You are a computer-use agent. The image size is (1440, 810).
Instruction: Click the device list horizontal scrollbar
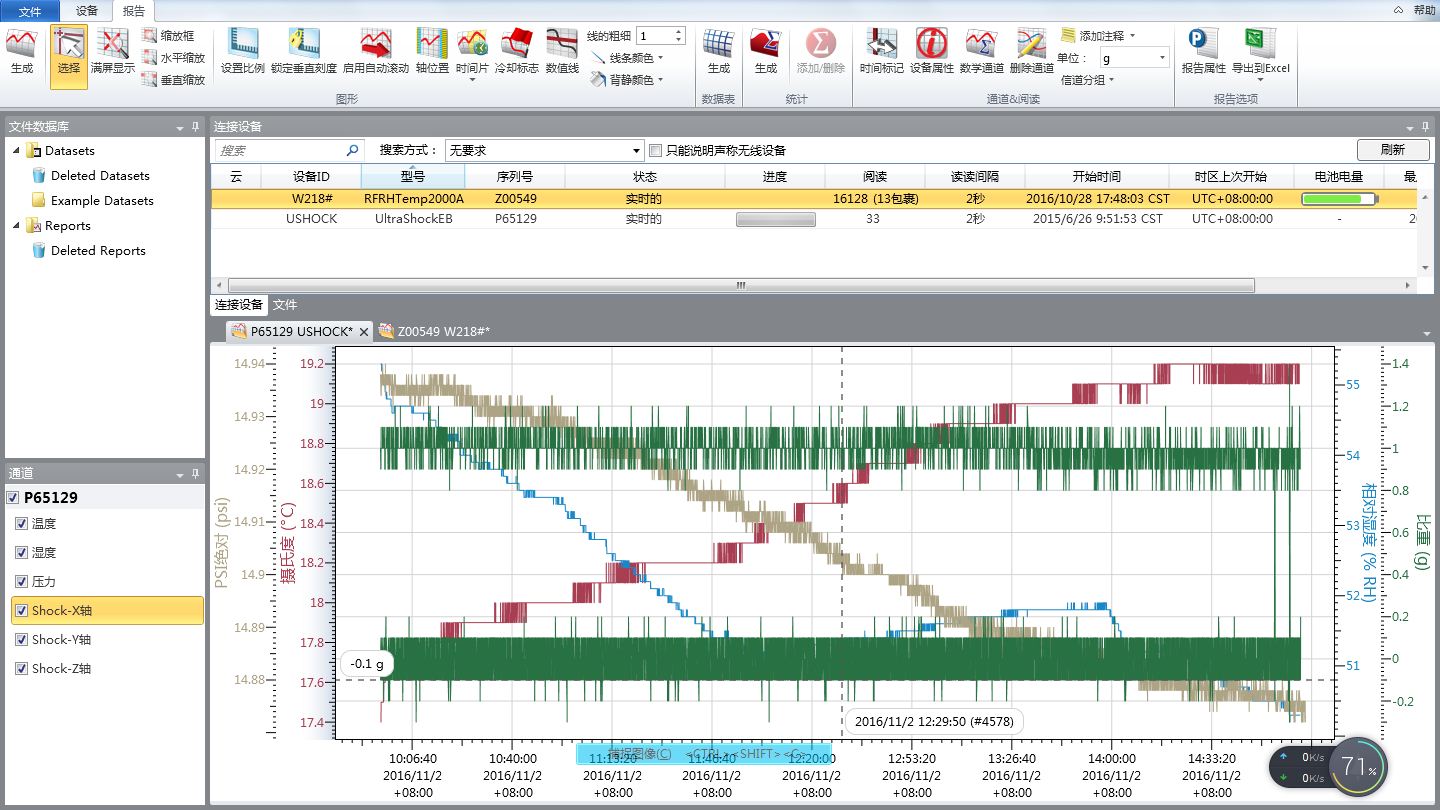pyautogui.click(x=740, y=285)
